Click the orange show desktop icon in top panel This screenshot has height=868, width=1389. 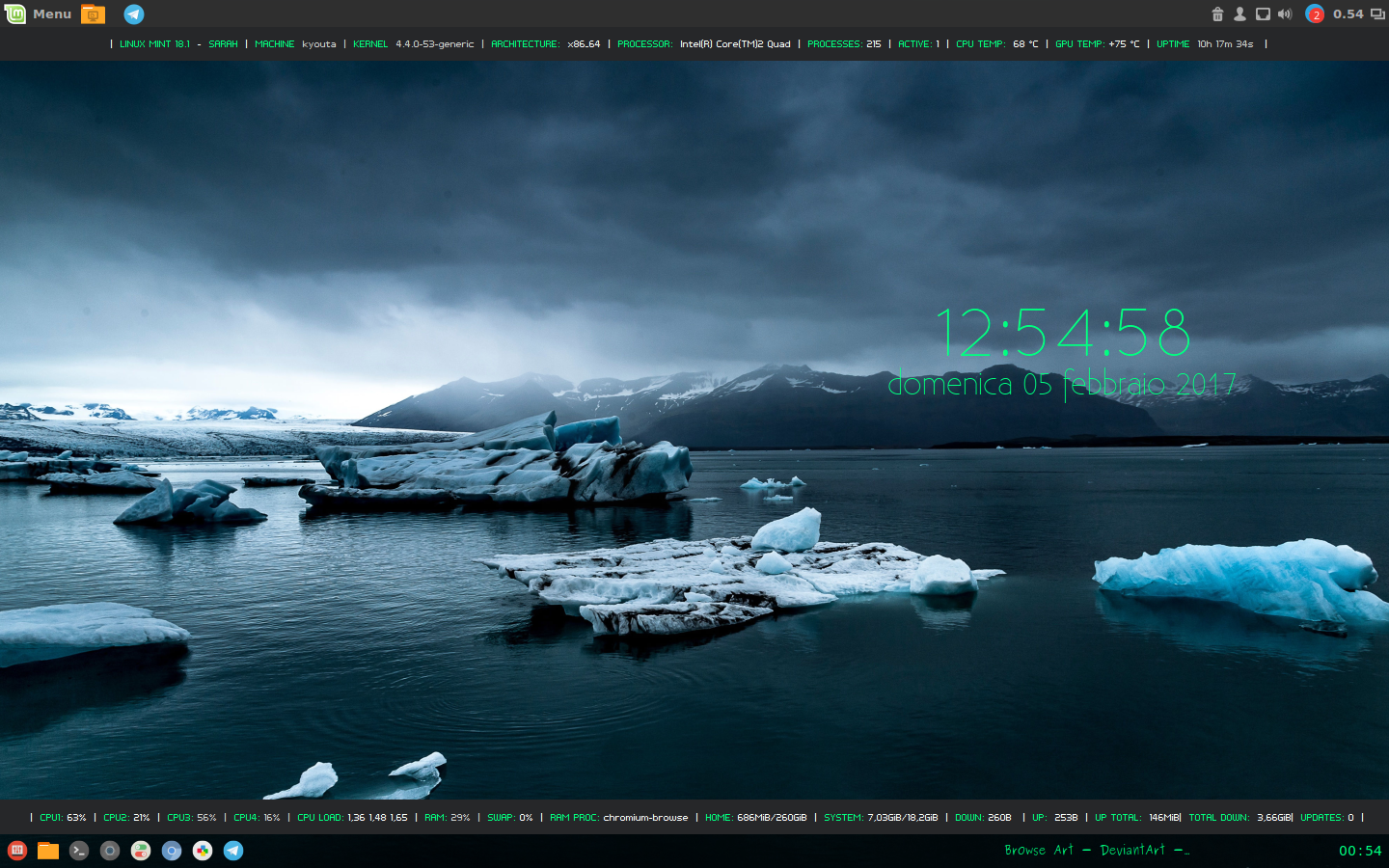coord(93,14)
